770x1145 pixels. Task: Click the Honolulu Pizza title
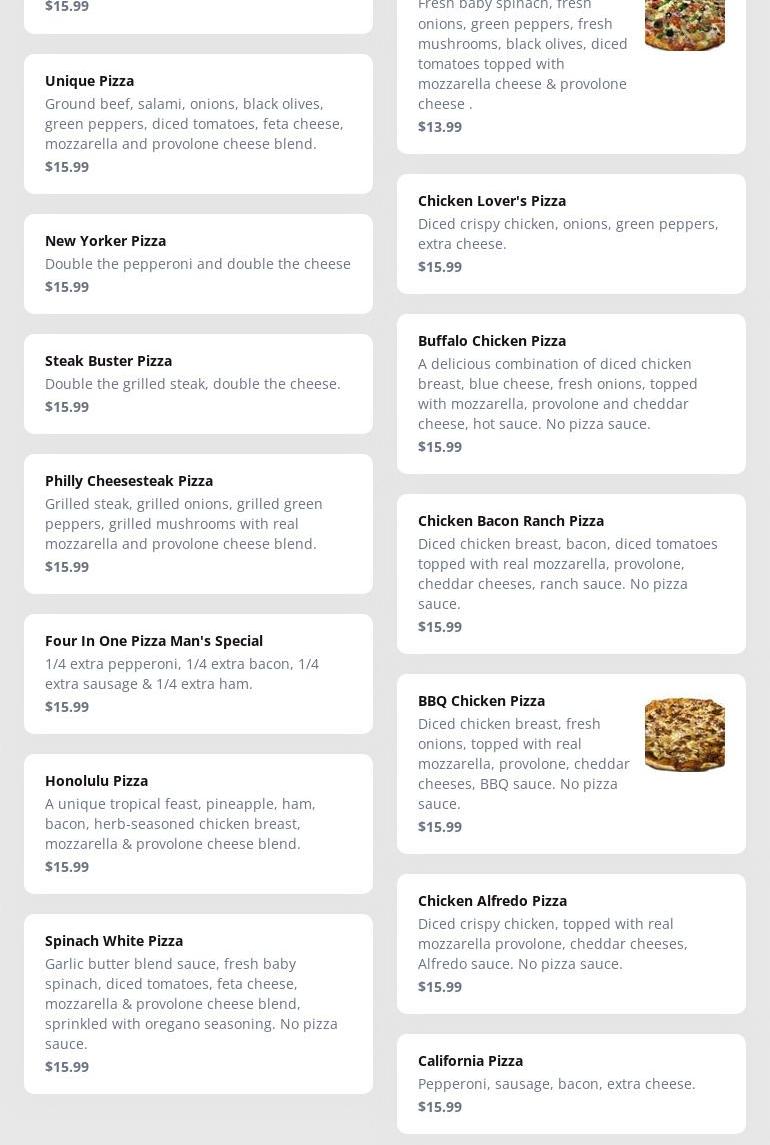[96, 781]
